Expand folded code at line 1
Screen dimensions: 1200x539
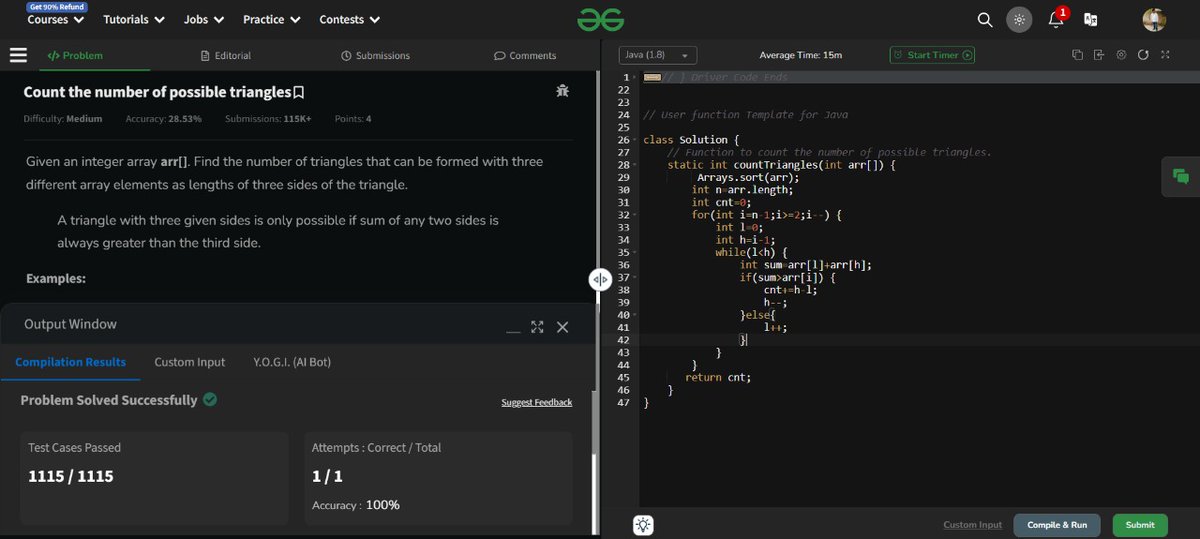(x=636, y=77)
